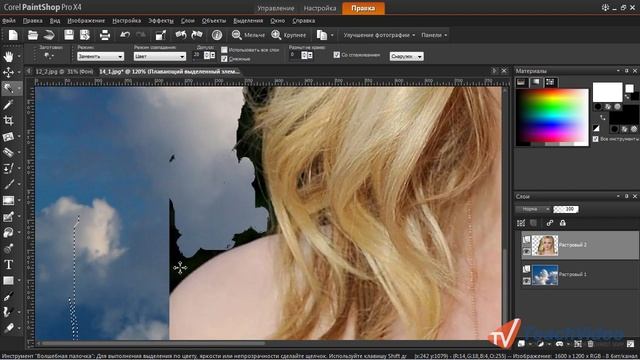Toggle 'Использовать все слои' checkbox
This screenshot has width=640, height=360.
click(224, 50)
